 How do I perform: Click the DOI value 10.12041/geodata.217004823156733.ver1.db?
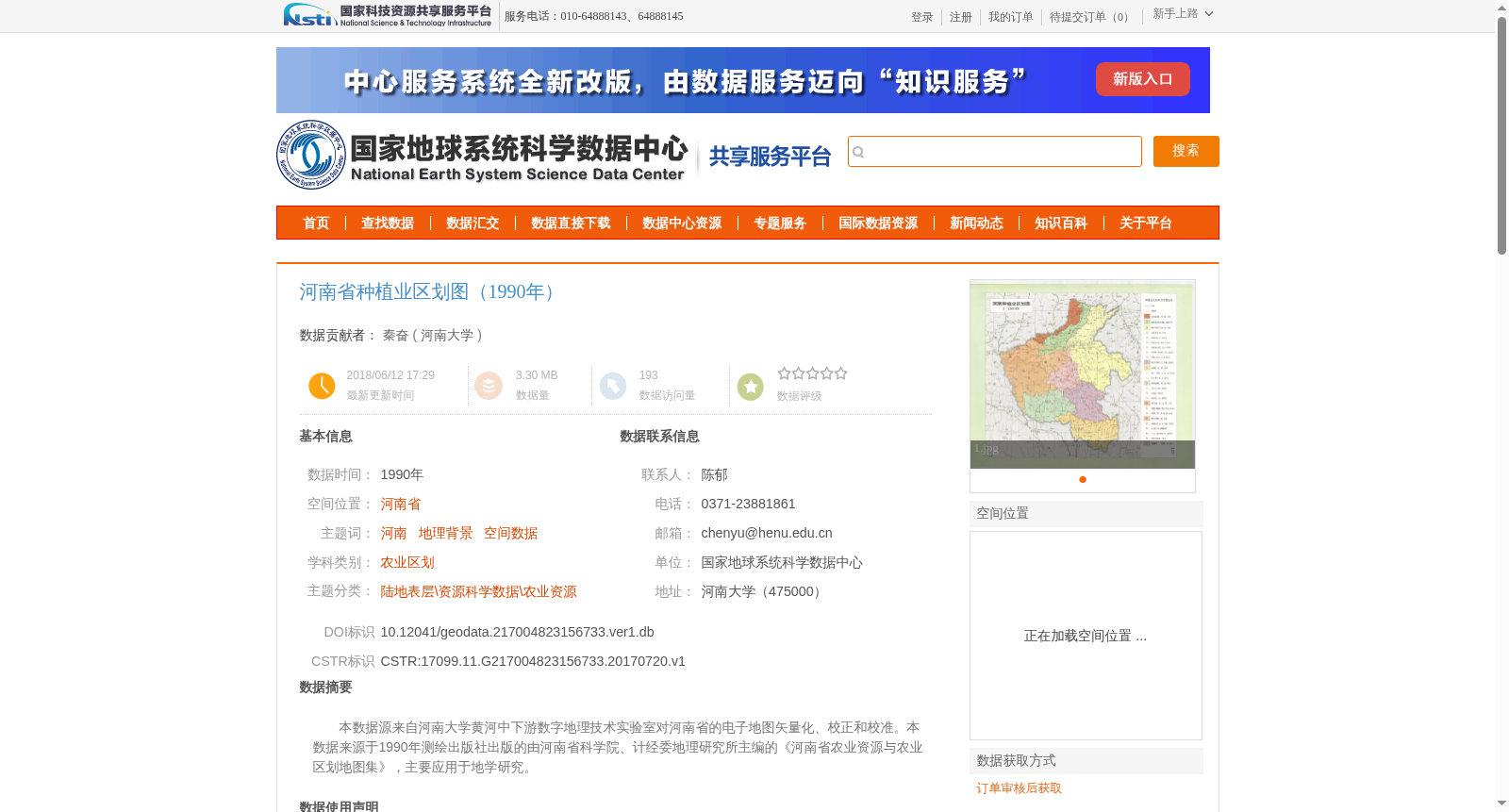pyautogui.click(x=517, y=632)
